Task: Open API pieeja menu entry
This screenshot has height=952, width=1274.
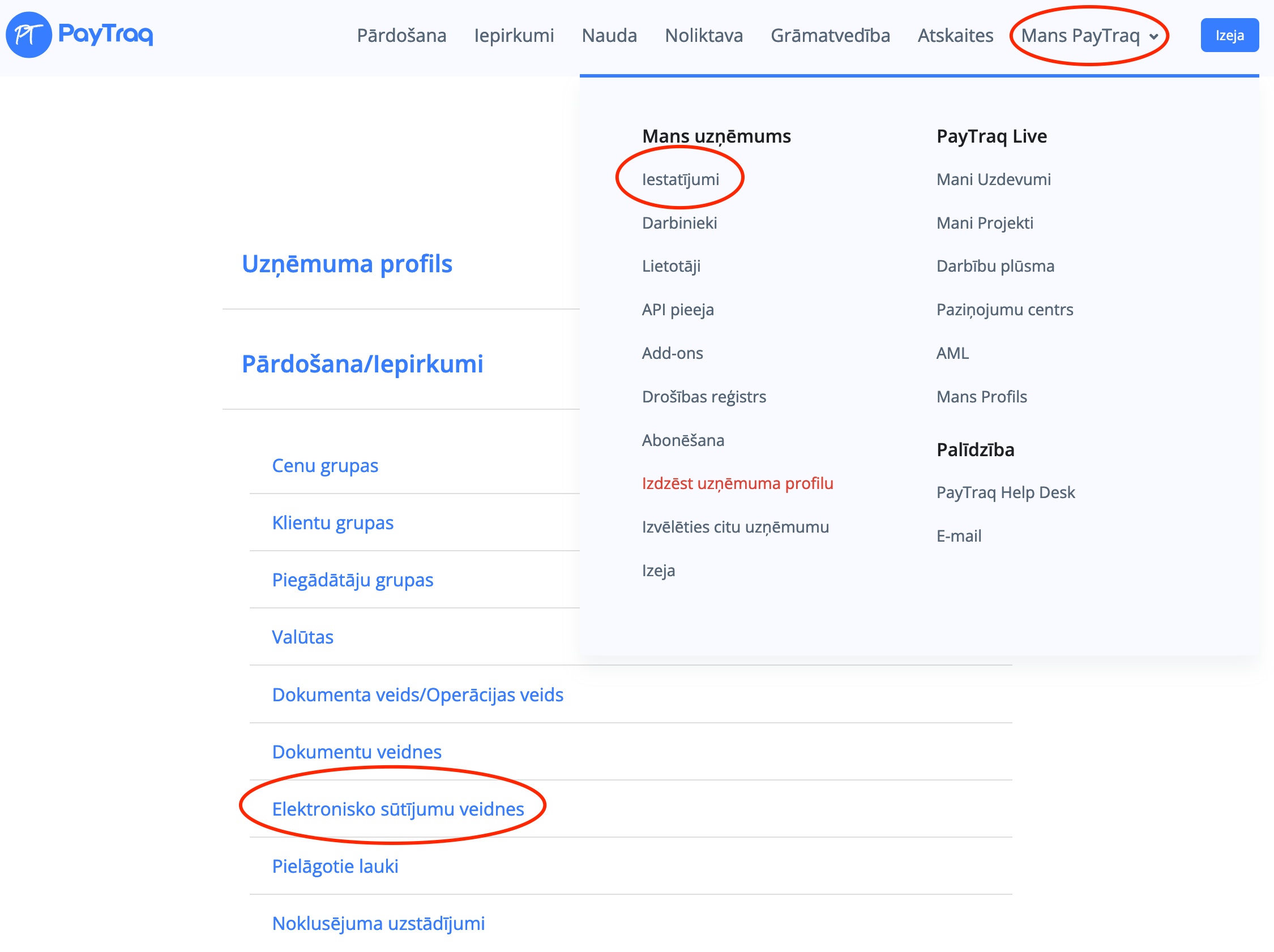Action: (x=677, y=310)
